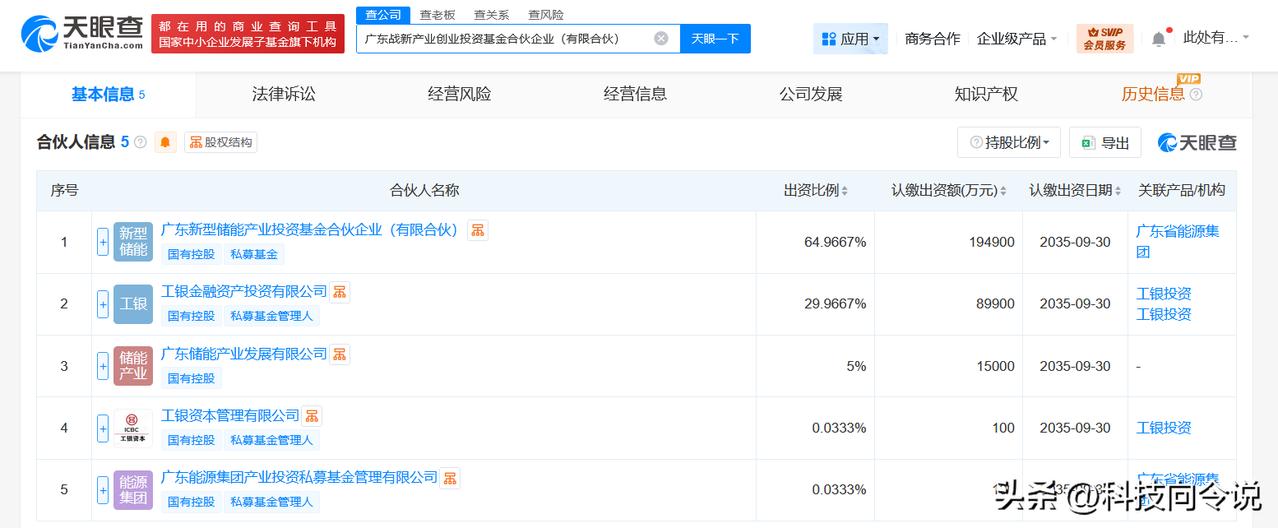Click the equity structure icon next to 工银金融资产投资有限公司
Image resolution: width=1278 pixels, height=528 pixels.
(340, 292)
